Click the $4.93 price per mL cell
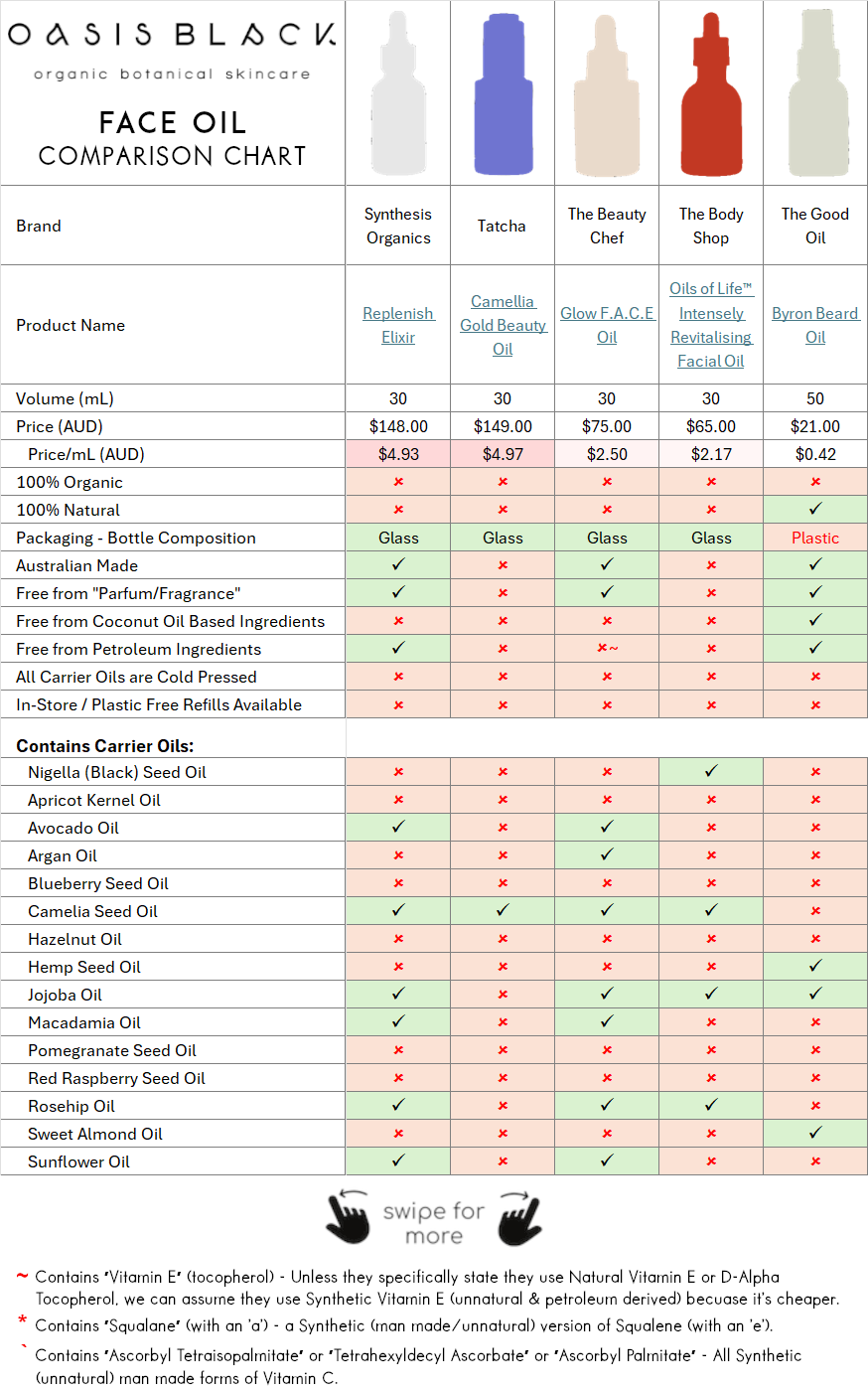868x1391 pixels. pos(398,454)
